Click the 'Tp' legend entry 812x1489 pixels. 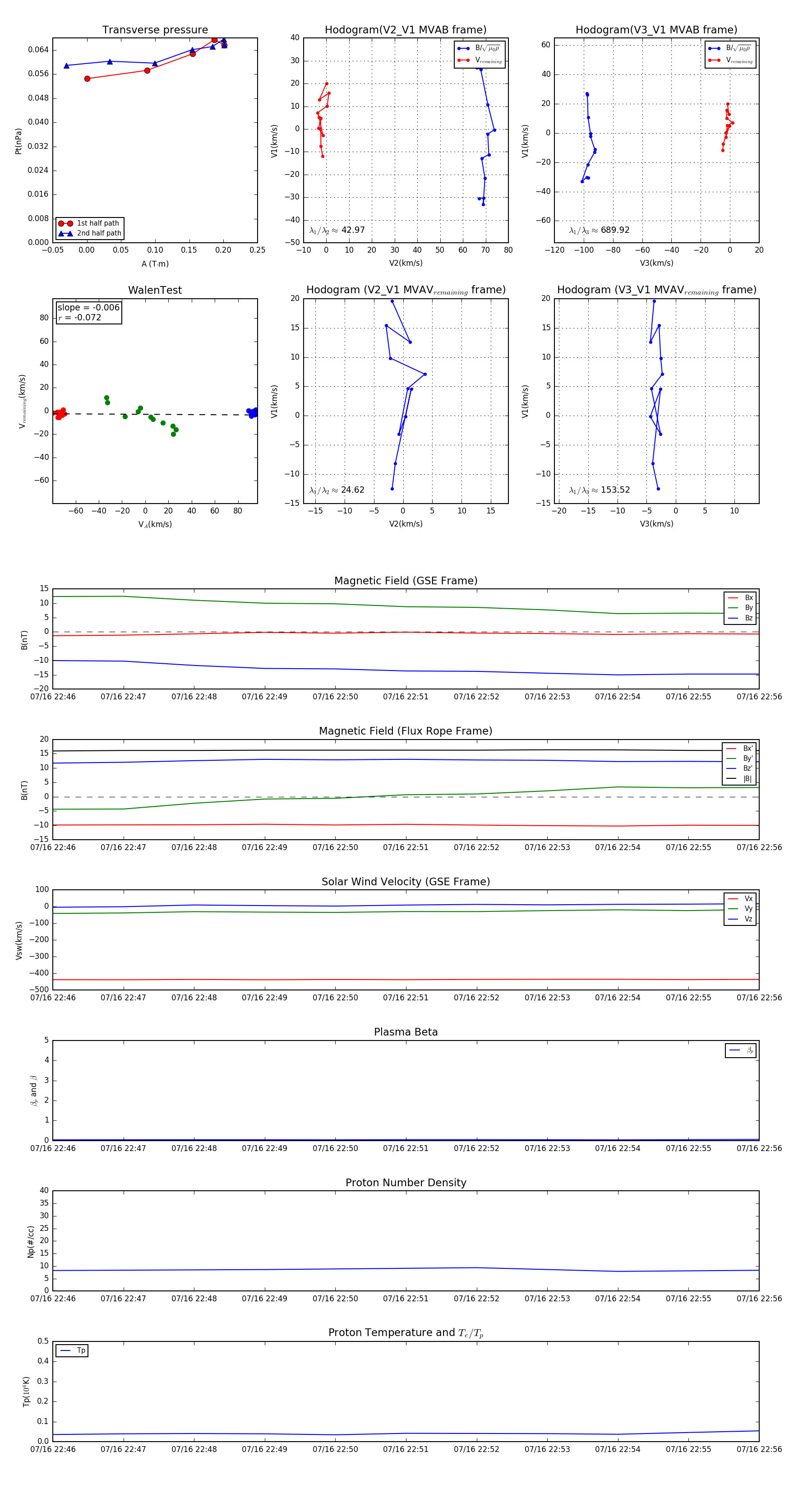72,1350
